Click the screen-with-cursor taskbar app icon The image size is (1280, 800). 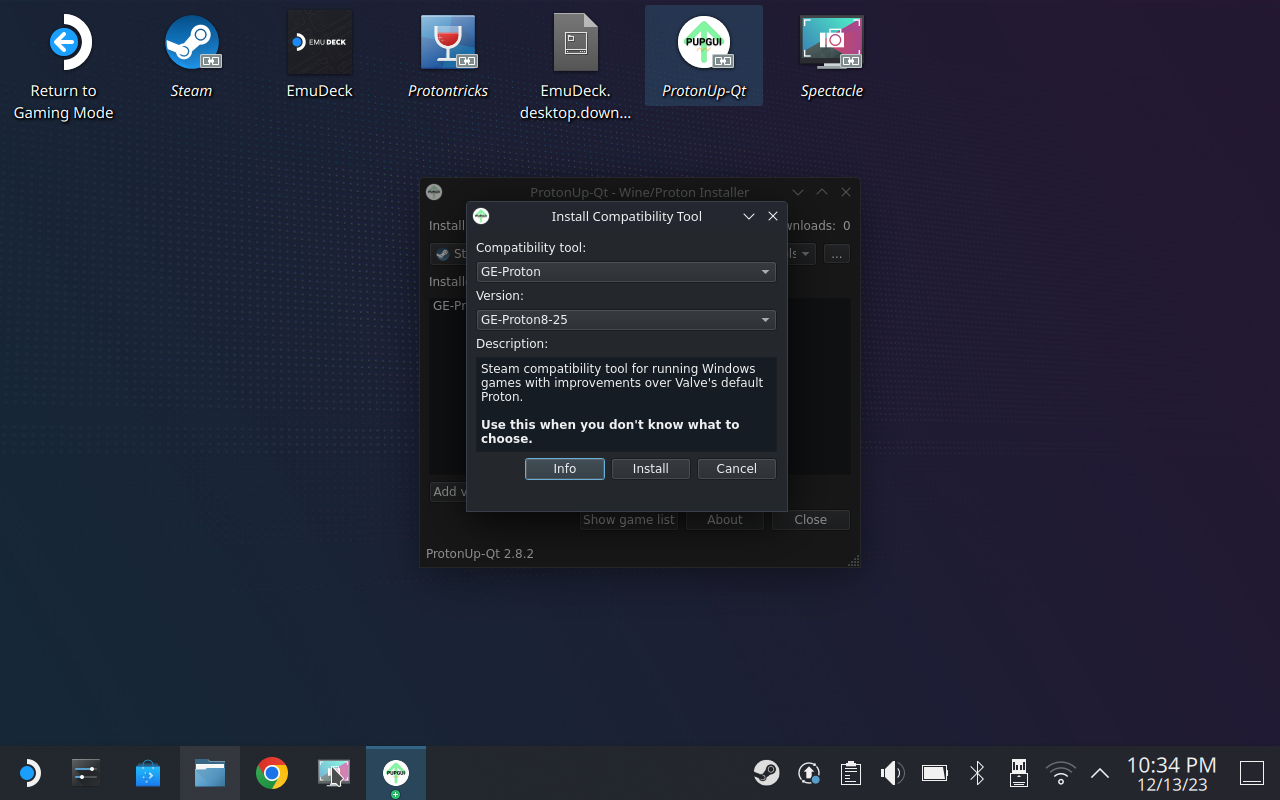click(x=334, y=773)
